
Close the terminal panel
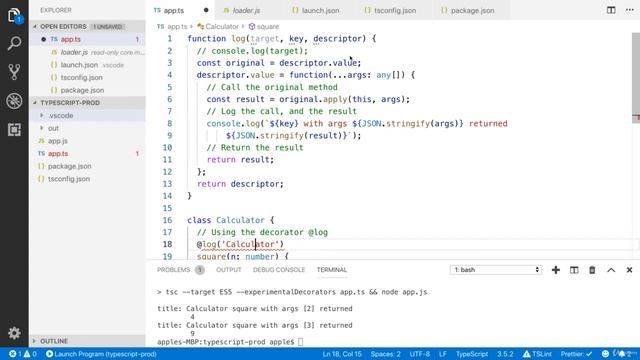tap(629, 270)
